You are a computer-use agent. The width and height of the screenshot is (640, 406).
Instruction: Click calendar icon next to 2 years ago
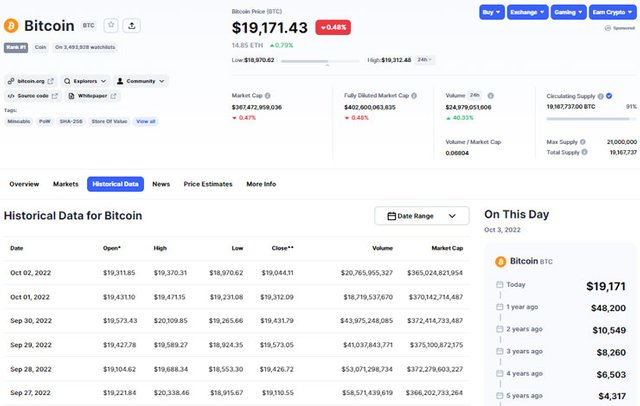click(500, 329)
